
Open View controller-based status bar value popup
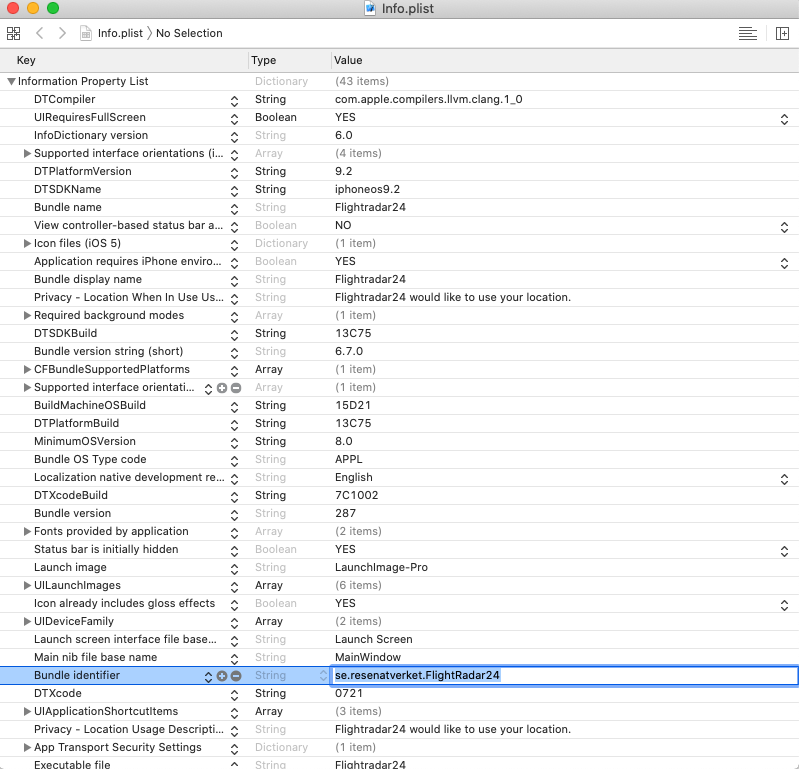point(784,227)
